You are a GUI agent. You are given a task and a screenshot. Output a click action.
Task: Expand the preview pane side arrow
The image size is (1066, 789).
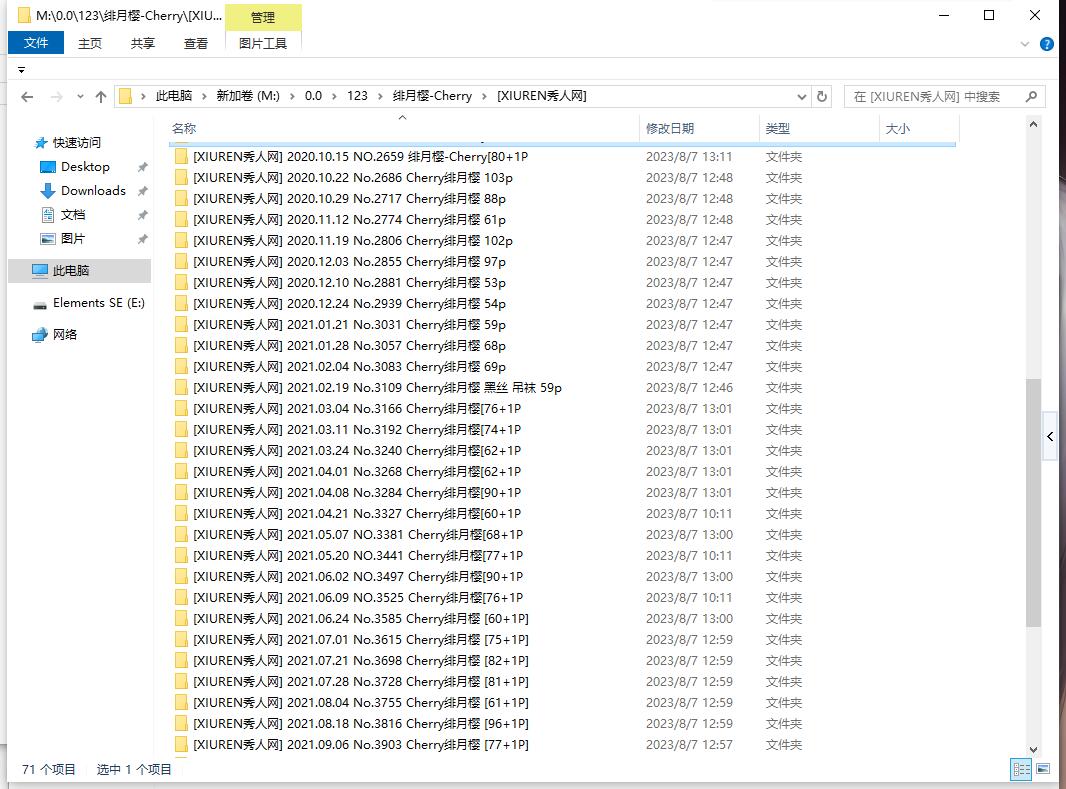point(1050,436)
